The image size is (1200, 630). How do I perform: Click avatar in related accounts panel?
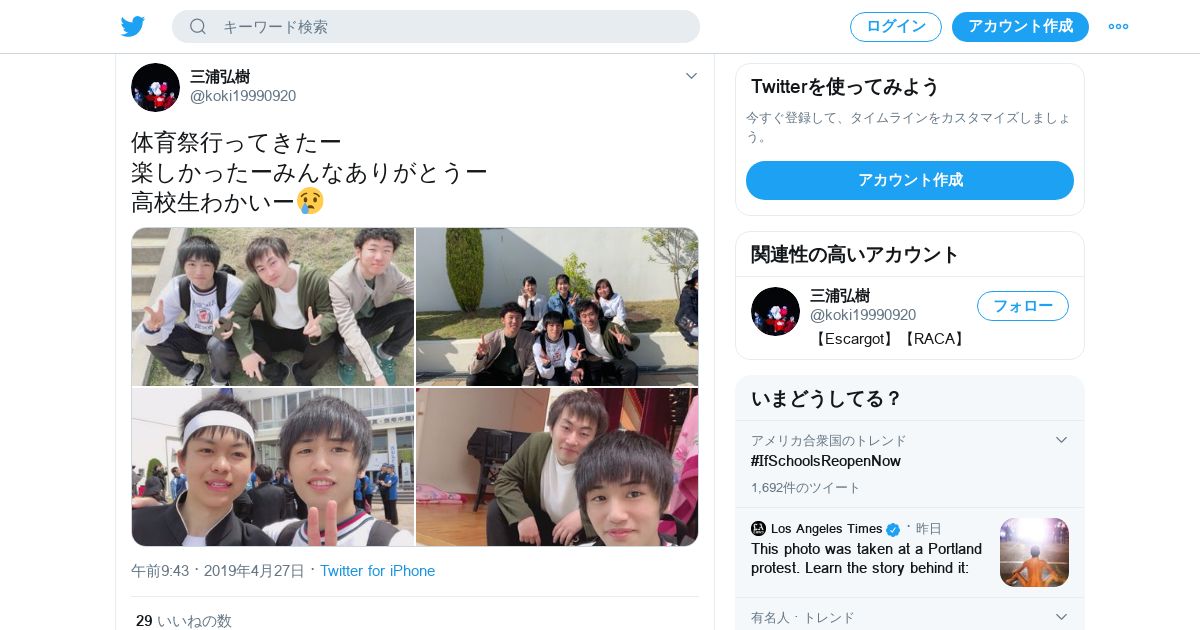[x=775, y=311]
